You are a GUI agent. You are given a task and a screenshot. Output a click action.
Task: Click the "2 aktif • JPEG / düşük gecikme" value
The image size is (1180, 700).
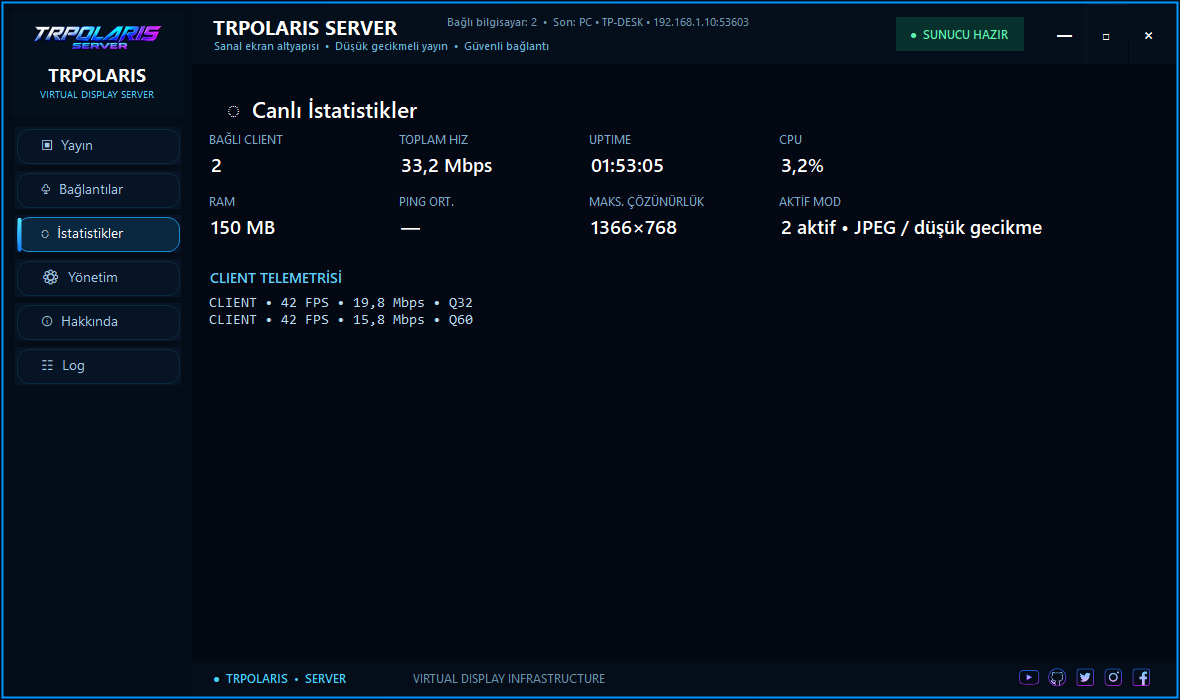911,227
